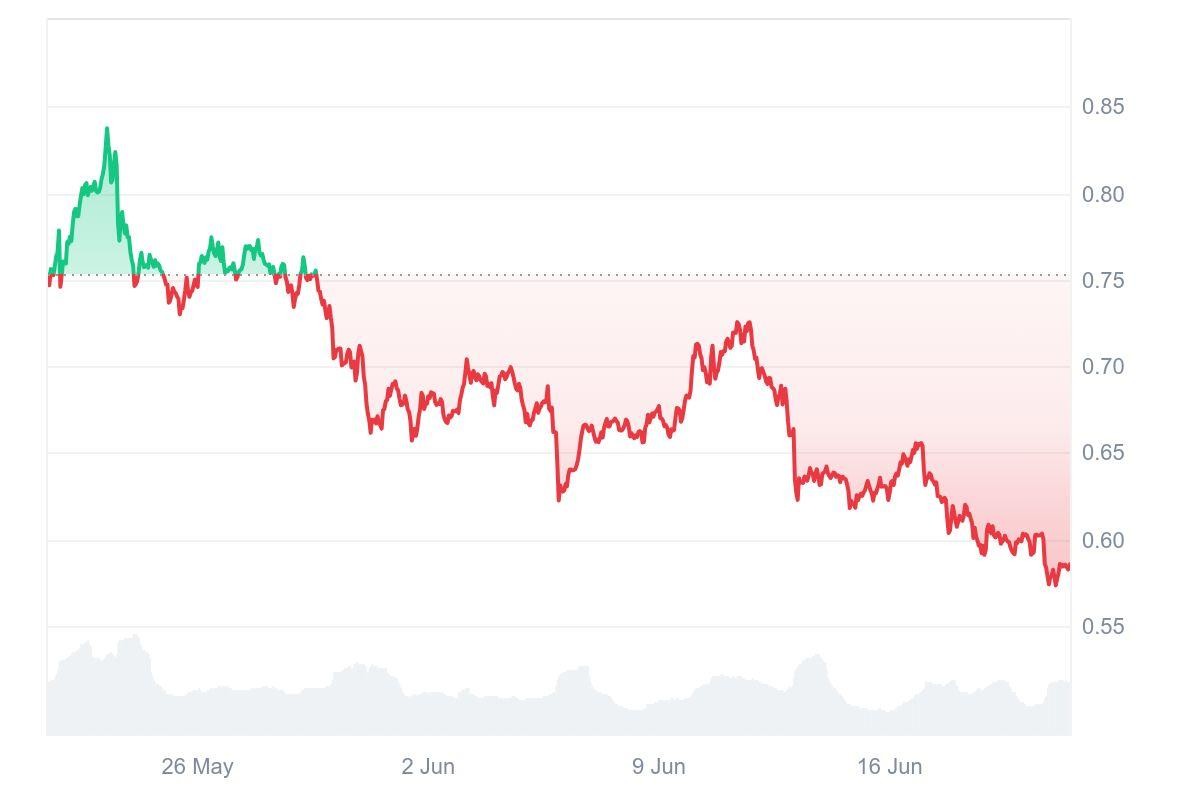
Task: Select the 16 Jun date label
Action: 889,767
